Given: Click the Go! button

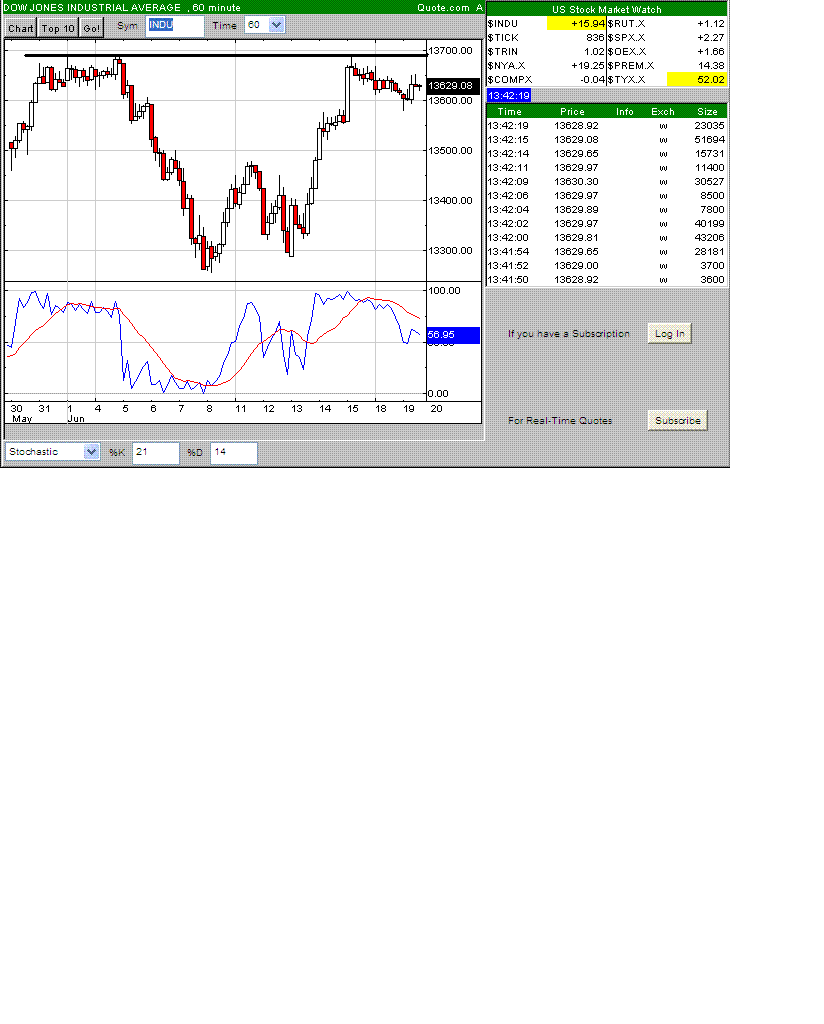Looking at the screenshot, I should [92, 28].
